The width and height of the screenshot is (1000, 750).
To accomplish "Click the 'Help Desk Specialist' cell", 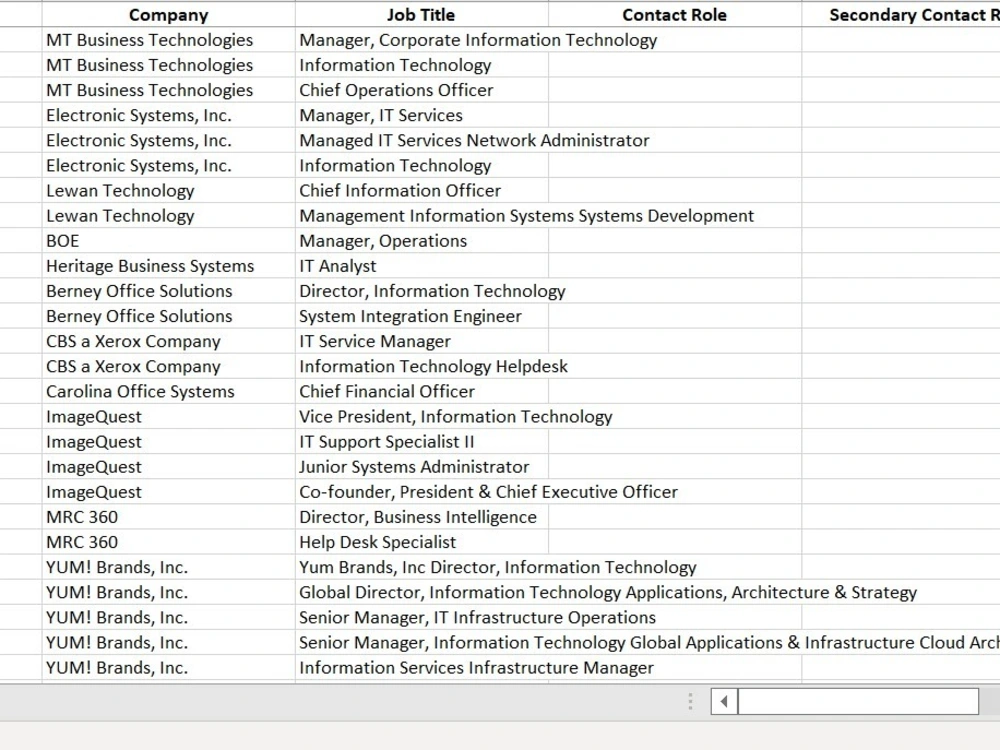I will coord(421,542).
